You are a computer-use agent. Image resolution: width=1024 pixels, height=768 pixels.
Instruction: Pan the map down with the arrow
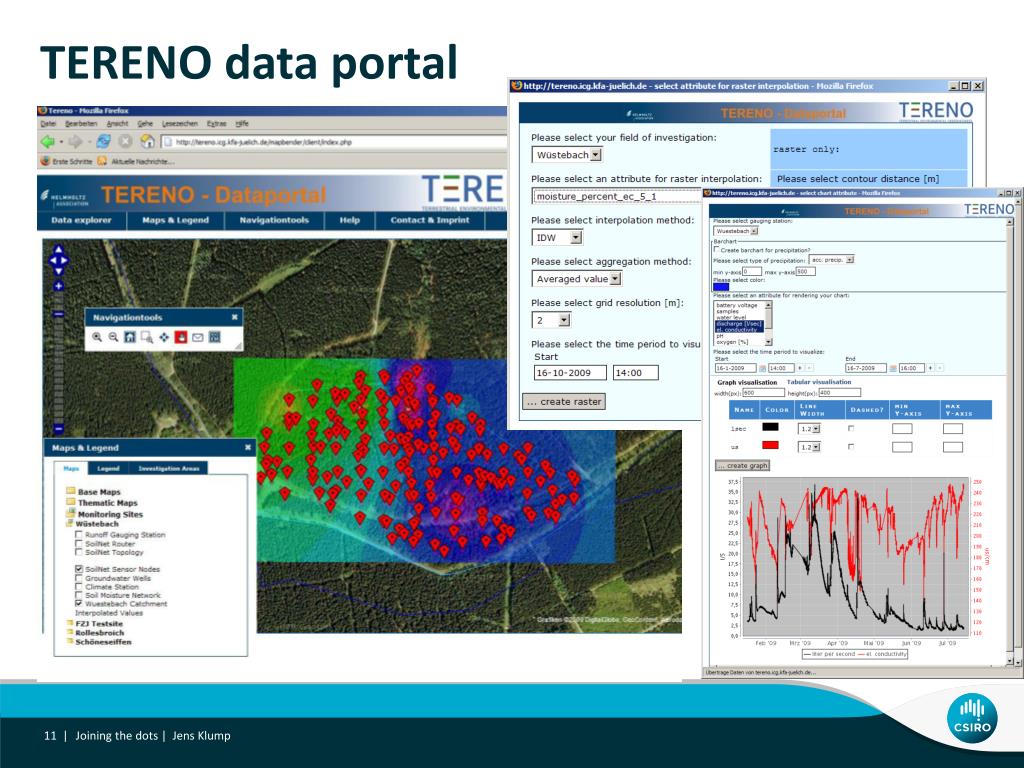(x=58, y=271)
